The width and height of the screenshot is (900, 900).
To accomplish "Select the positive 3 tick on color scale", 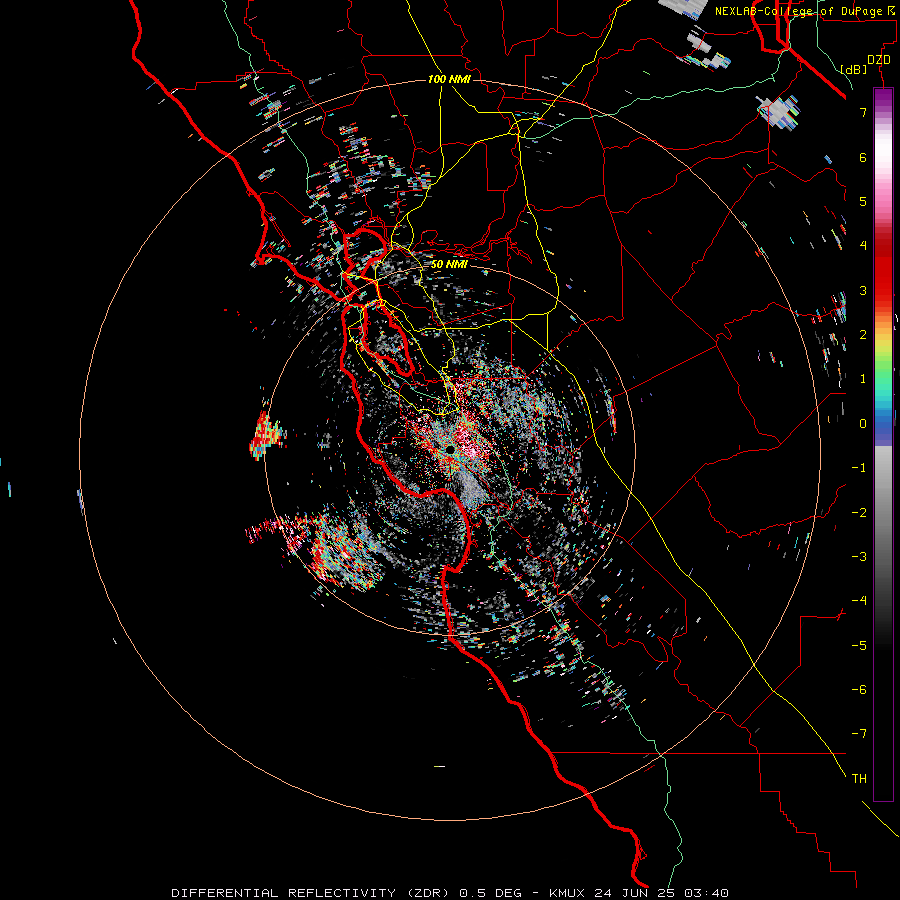I will 863,290.
